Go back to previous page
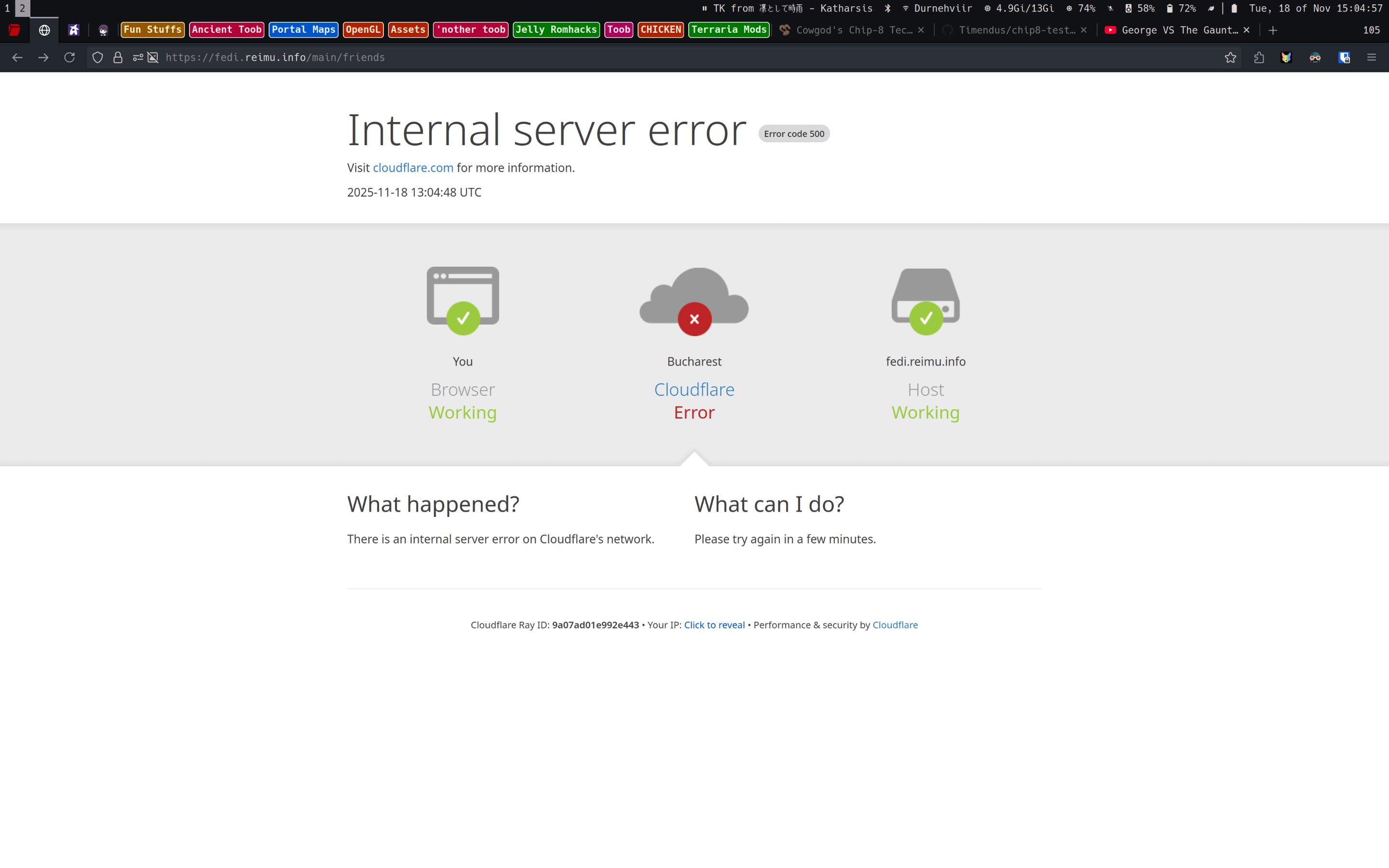This screenshot has height=868, width=1389. click(17, 57)
